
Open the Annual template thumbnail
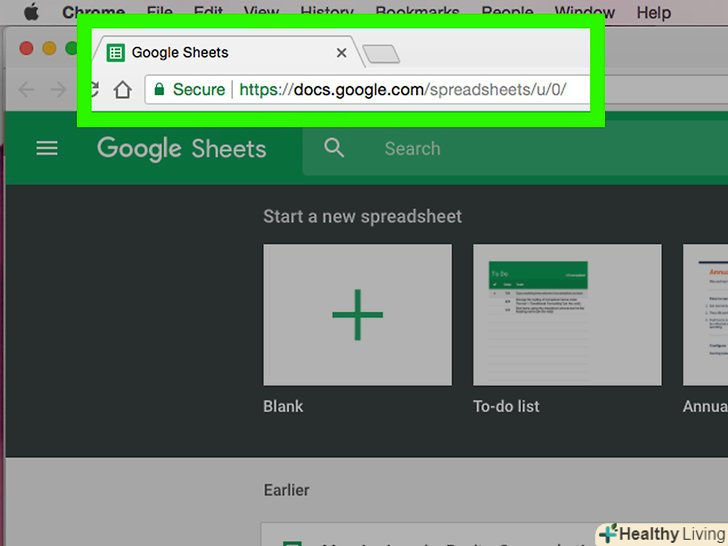[705, 315]
